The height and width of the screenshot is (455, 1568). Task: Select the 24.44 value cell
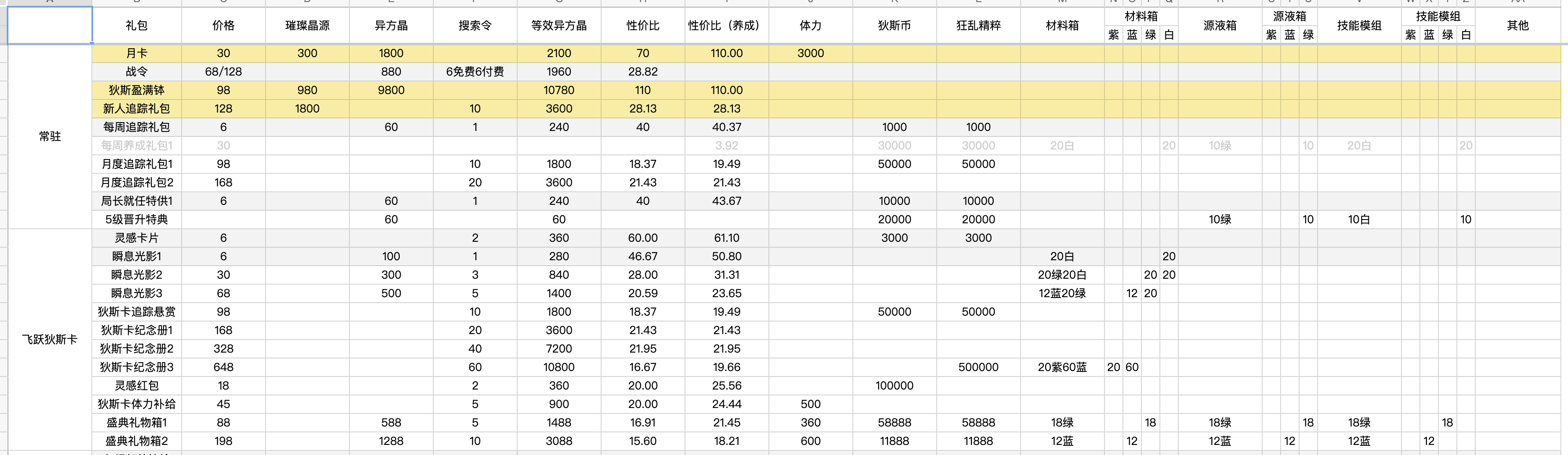coord(727,404)
